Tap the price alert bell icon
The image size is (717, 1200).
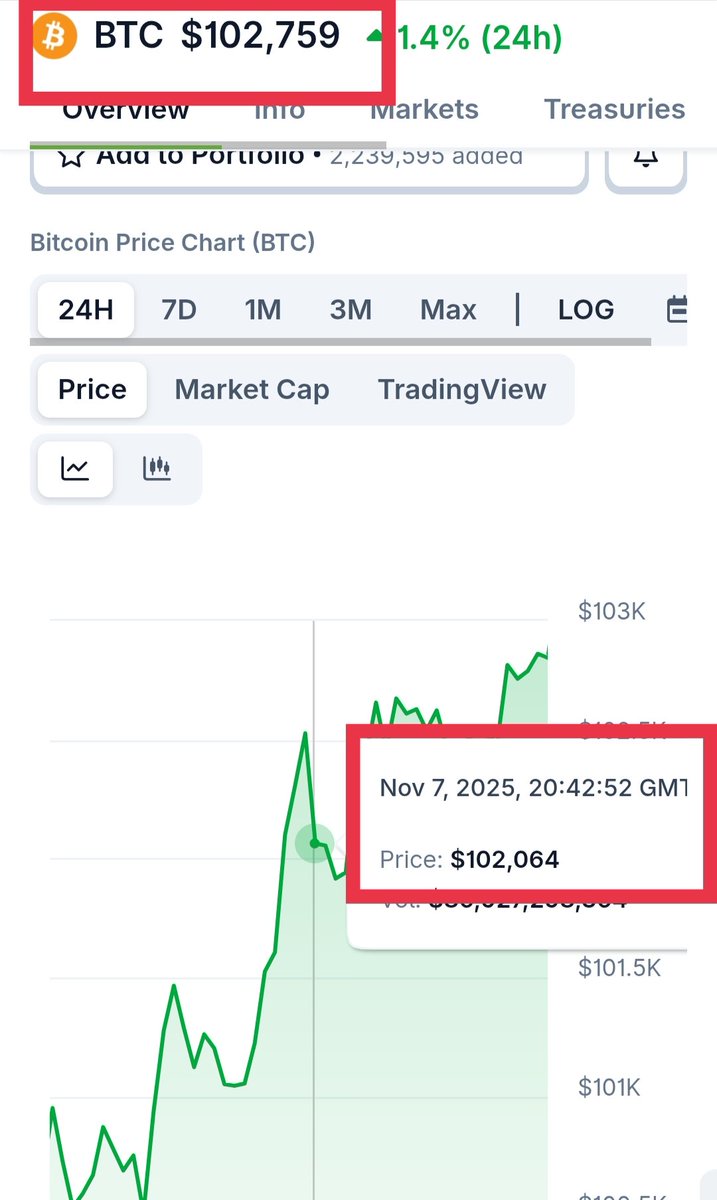click(647, 157)
